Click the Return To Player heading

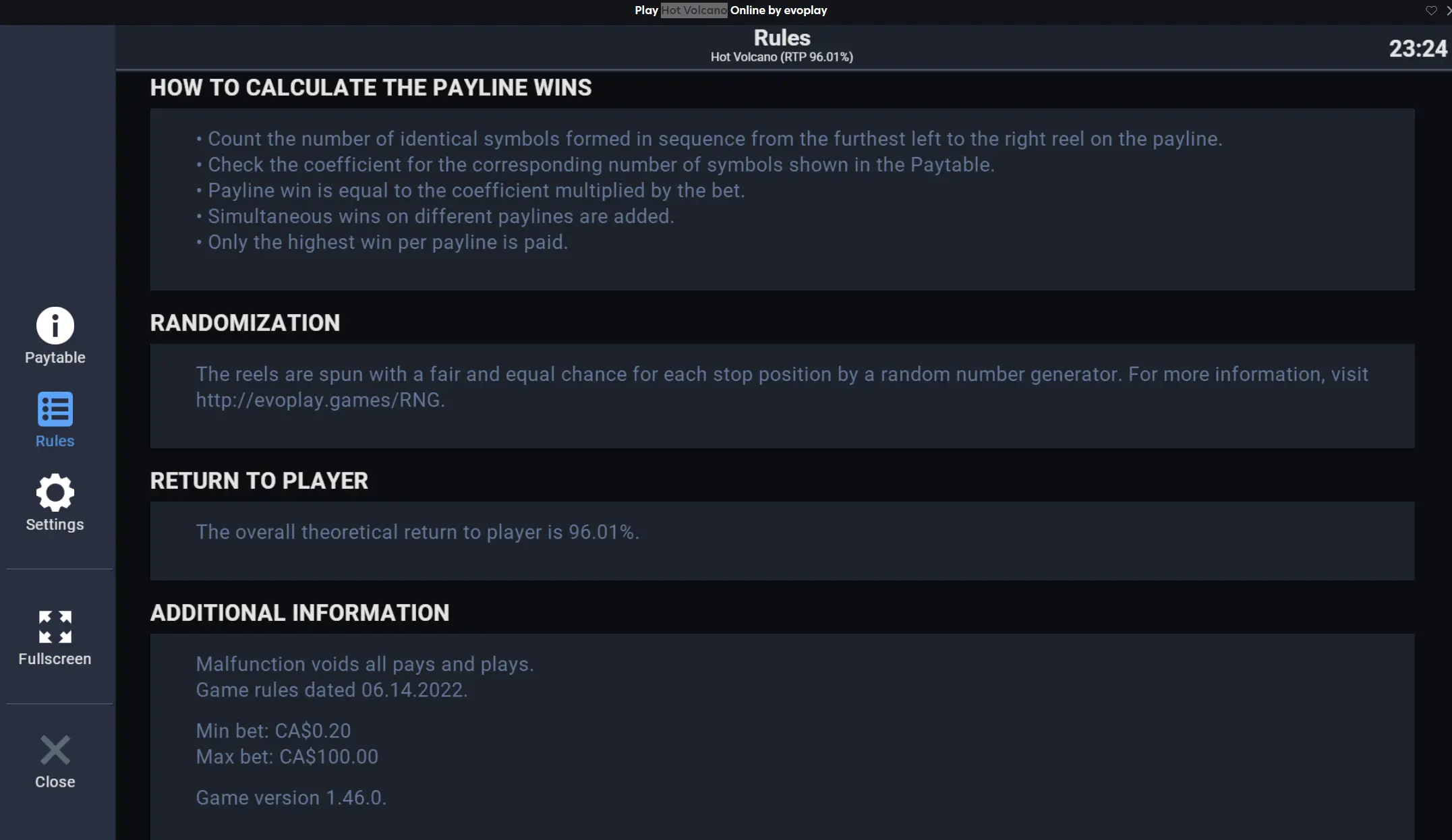pyautogui.click(x=259, y=481)
